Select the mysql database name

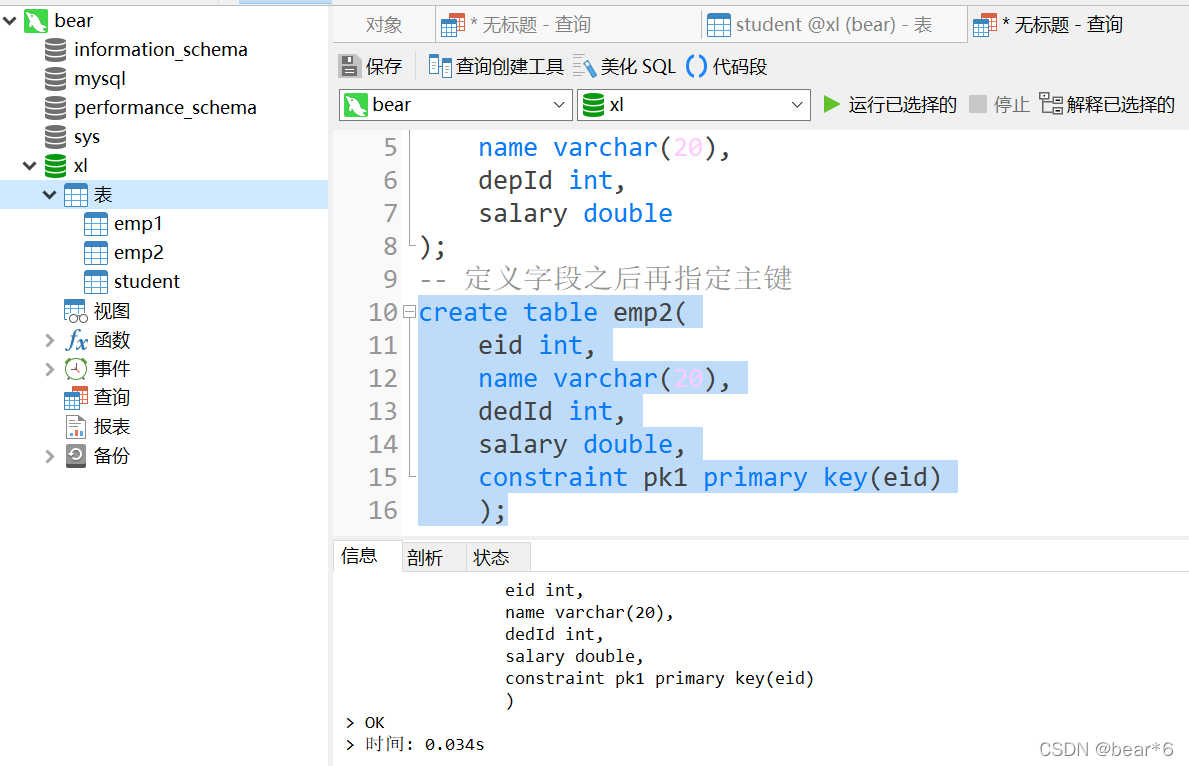[x=100, y=79]
